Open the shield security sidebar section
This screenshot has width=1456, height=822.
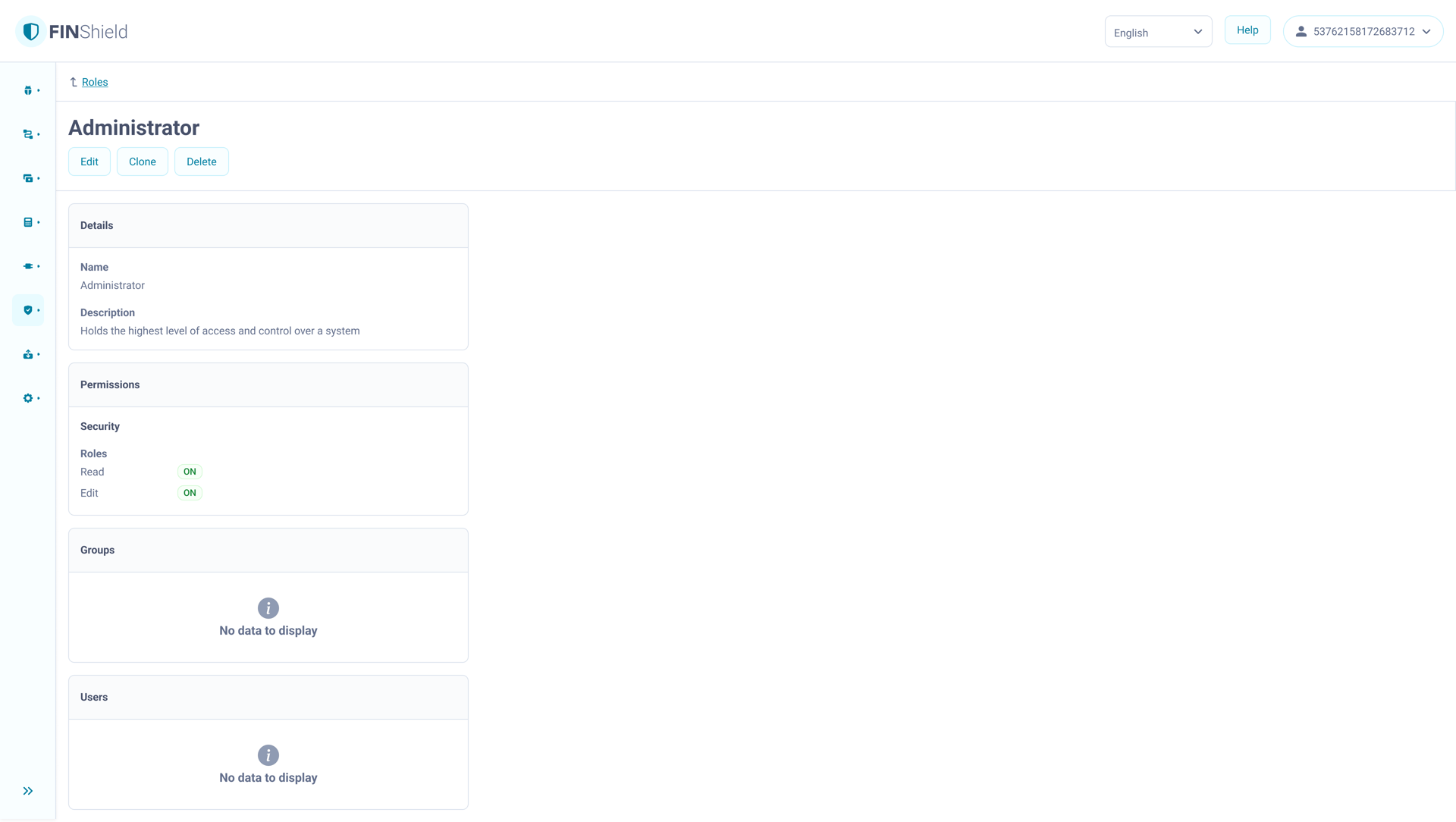(x=28, y=310)
